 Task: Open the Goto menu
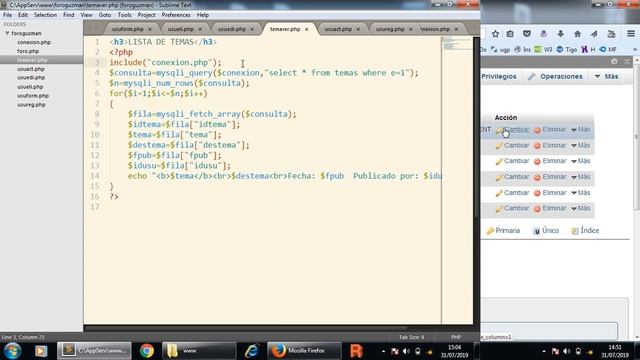click(105, 15)
